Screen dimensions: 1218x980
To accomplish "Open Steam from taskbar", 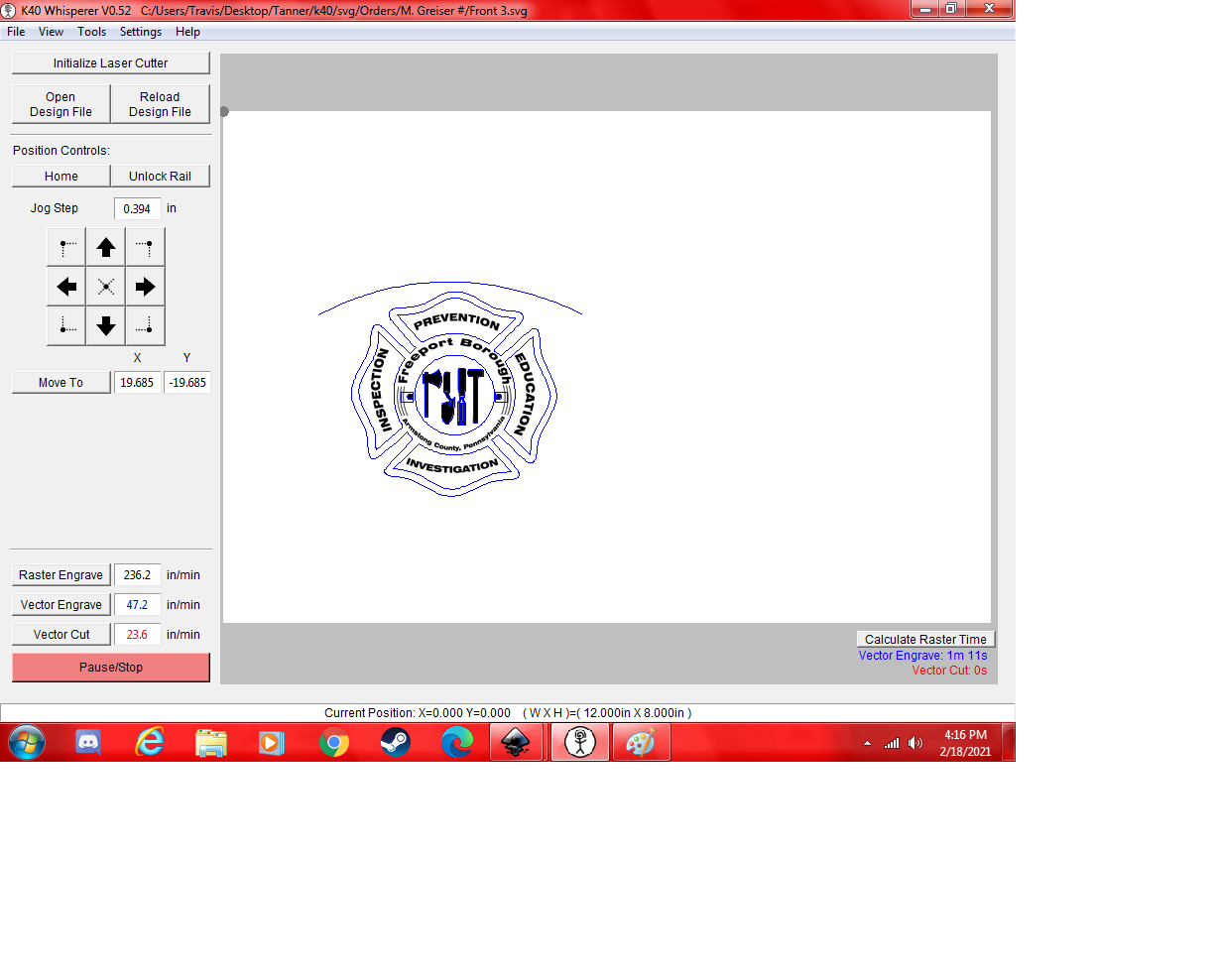I will tap(396, 742).
